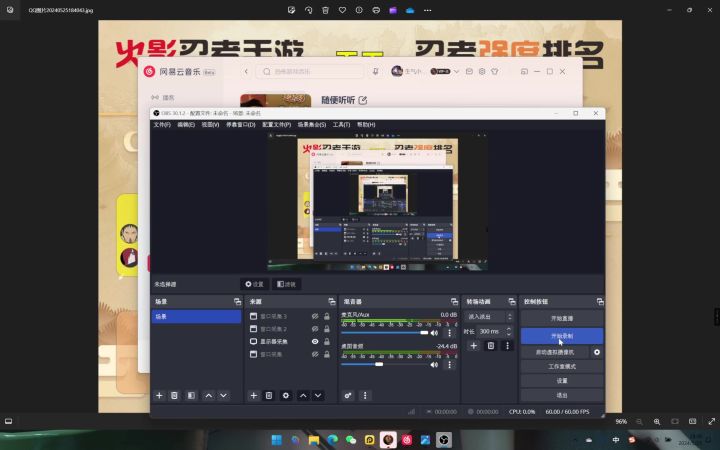This screenshot has width=720, height=450.
Task: Open the 帮助(H) menu in OBS
Action: [x=366, y=124]
